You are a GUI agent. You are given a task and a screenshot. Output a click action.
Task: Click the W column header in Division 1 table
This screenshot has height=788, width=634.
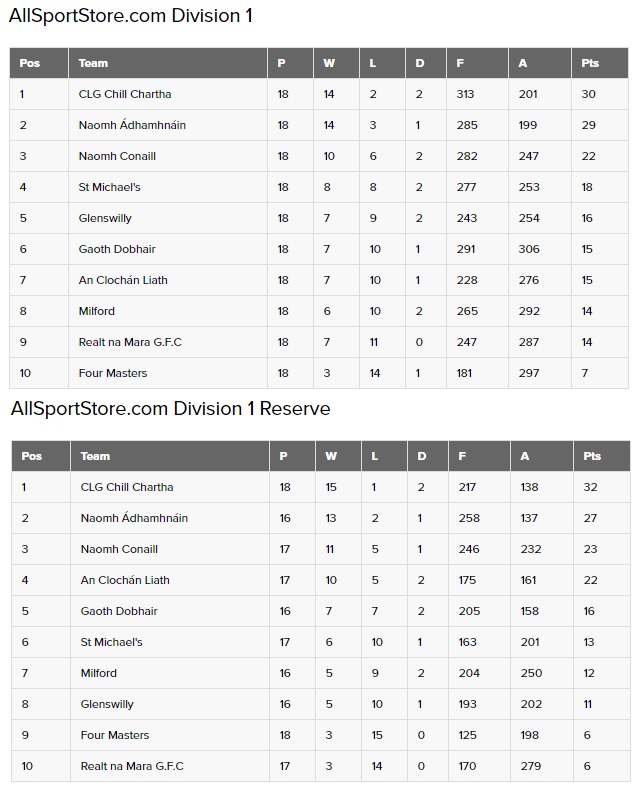pos(329,63)
